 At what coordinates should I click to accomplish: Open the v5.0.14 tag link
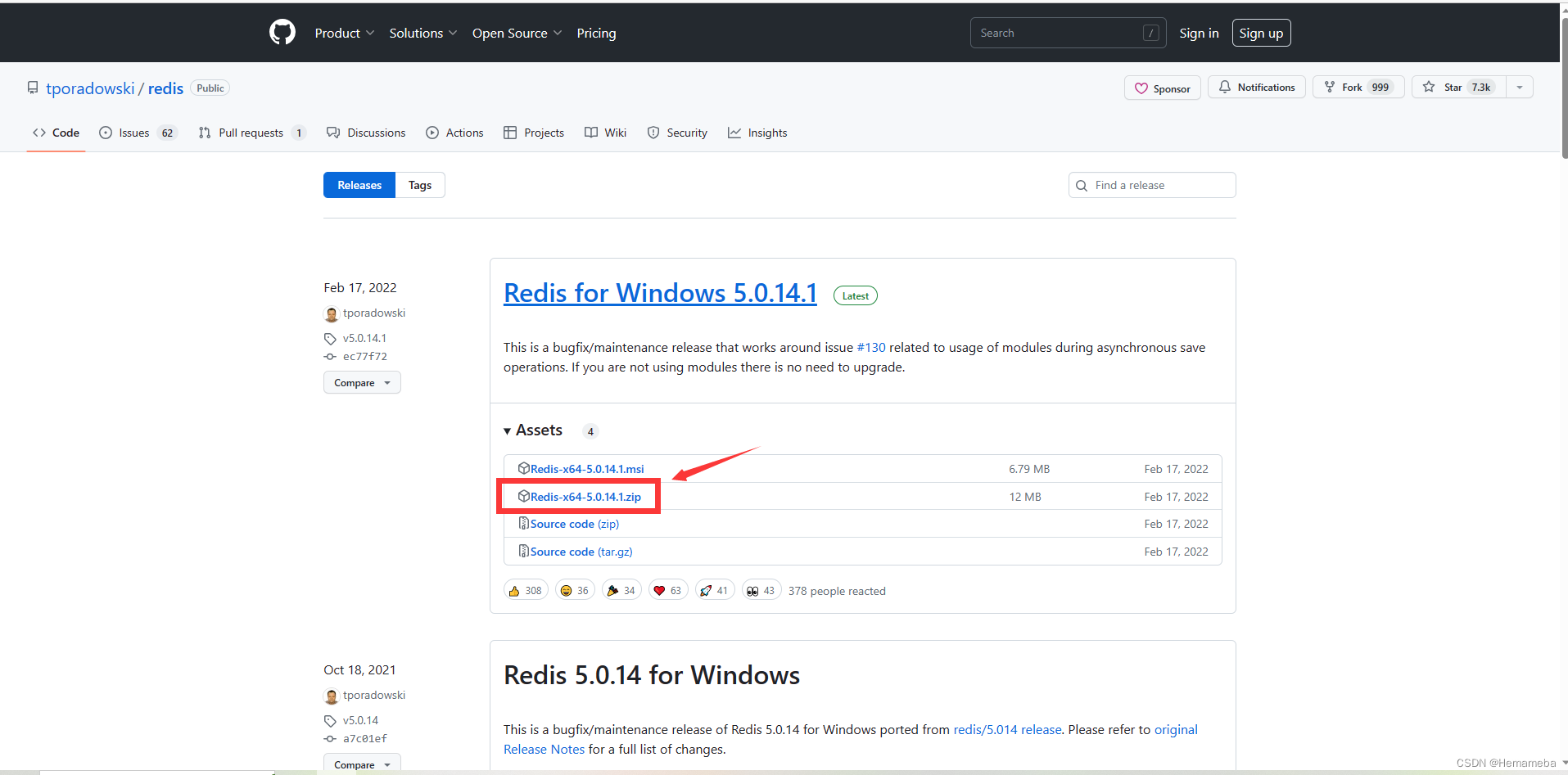tap(360, 720)
